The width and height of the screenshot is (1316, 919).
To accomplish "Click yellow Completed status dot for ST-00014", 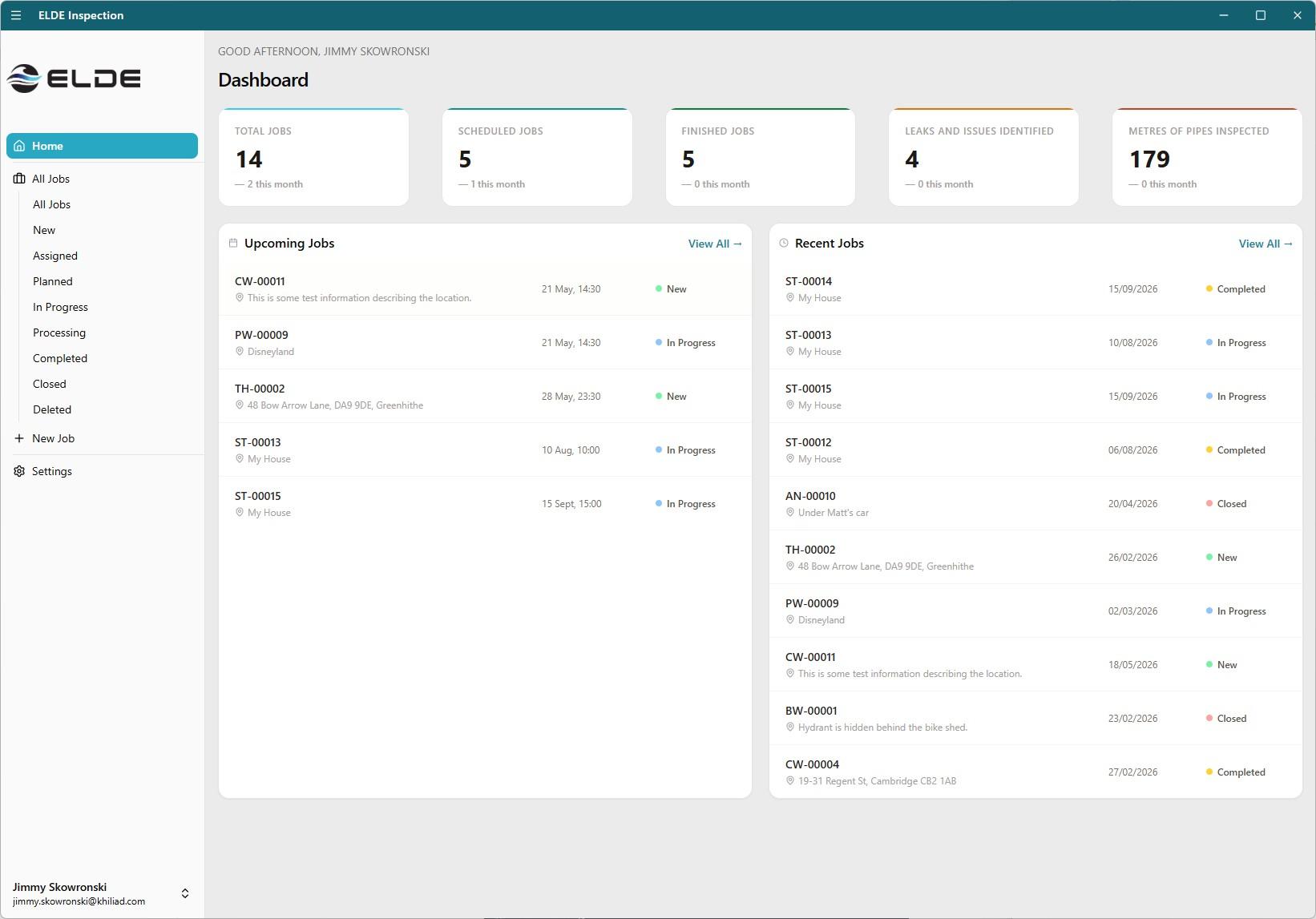I will point(1209,288).
